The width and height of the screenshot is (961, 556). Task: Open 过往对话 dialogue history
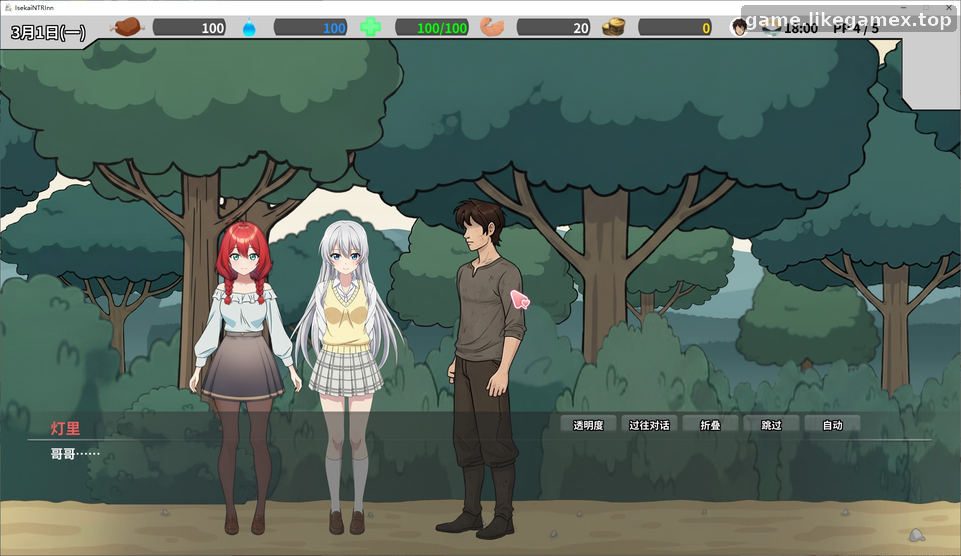[649, 425]
